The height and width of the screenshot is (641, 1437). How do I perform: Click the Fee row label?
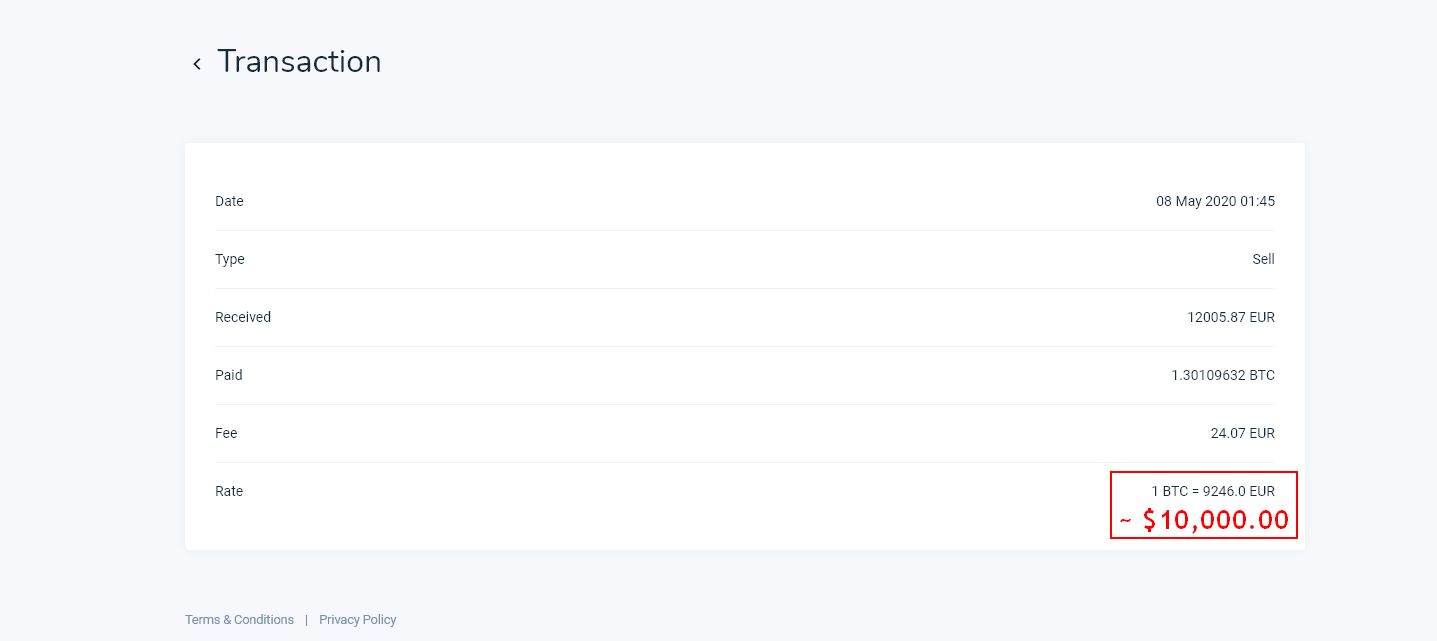pyautogui.click(x=226, y=433)
